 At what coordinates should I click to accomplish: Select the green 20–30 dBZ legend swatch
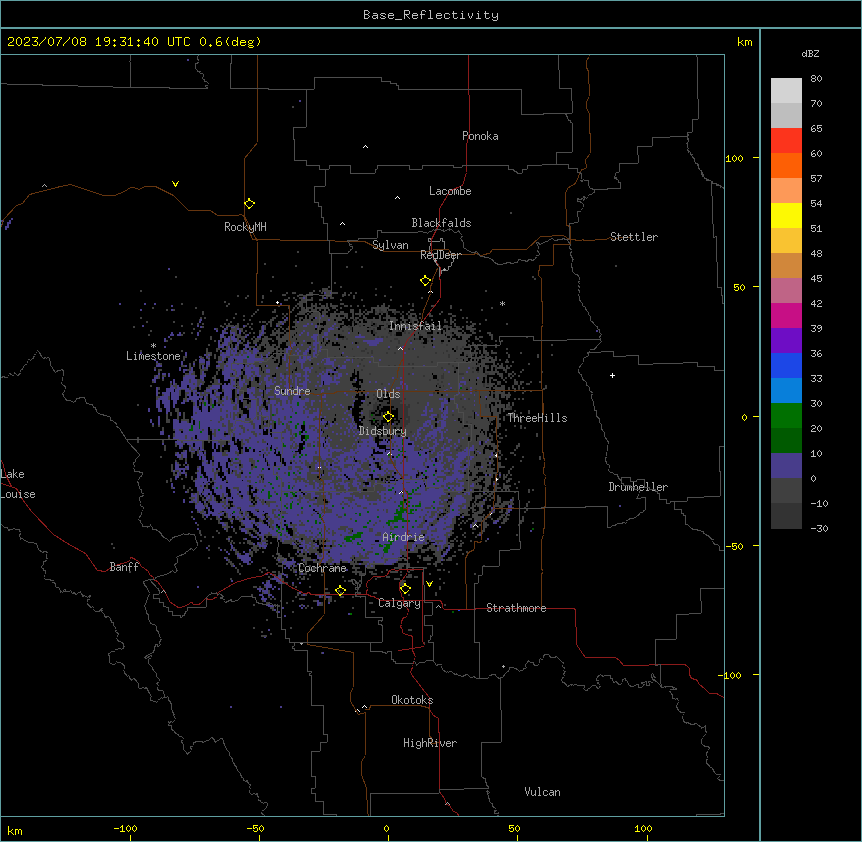tap(786, 416)
